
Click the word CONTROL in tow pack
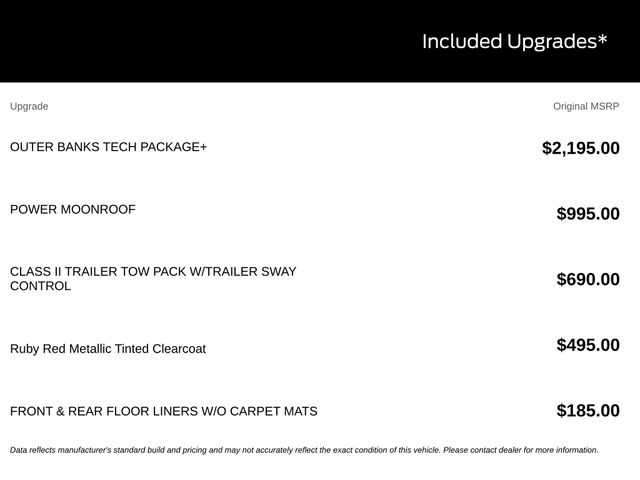(40, 286)
